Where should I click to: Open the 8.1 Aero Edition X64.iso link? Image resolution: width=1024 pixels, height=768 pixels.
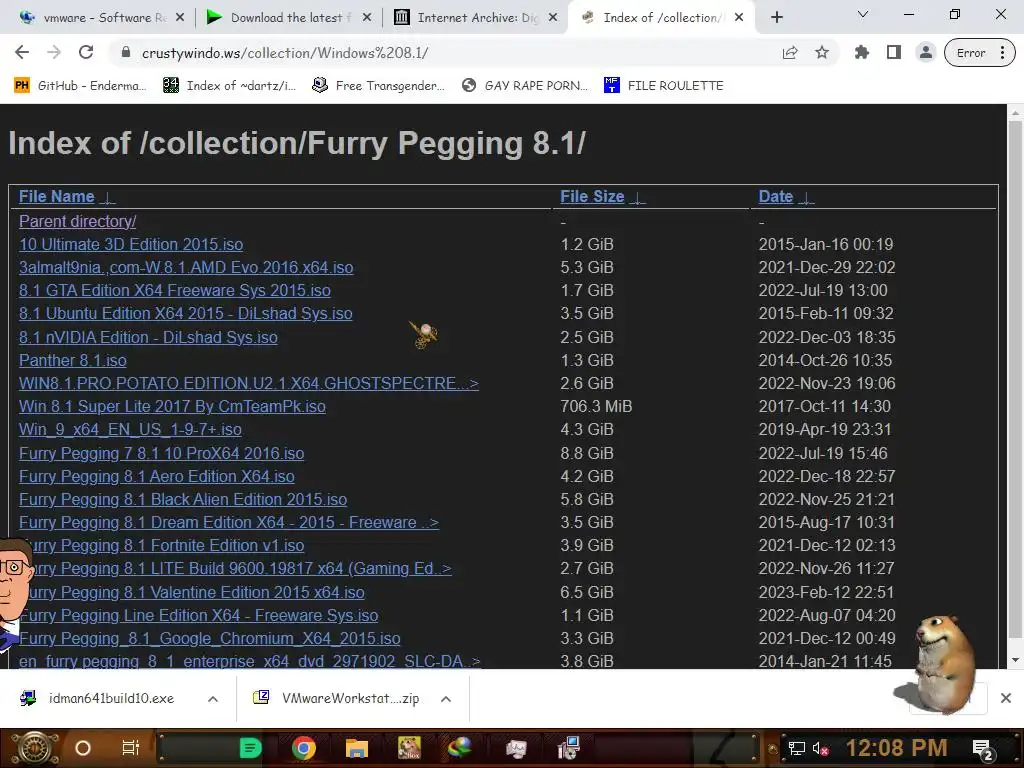point(157,476)
